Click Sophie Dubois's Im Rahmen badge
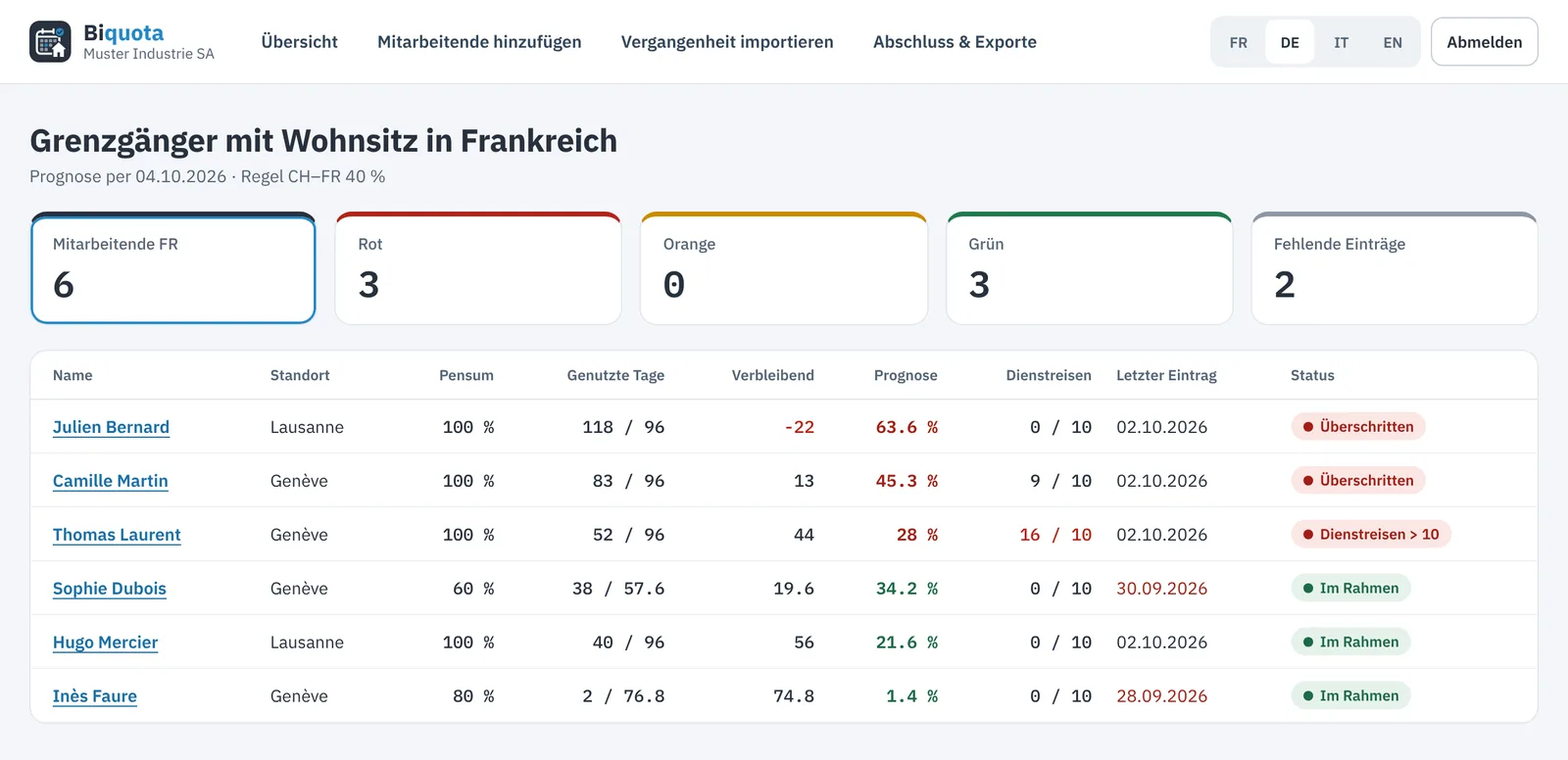1568x760 pixels. pos(1351,589)
